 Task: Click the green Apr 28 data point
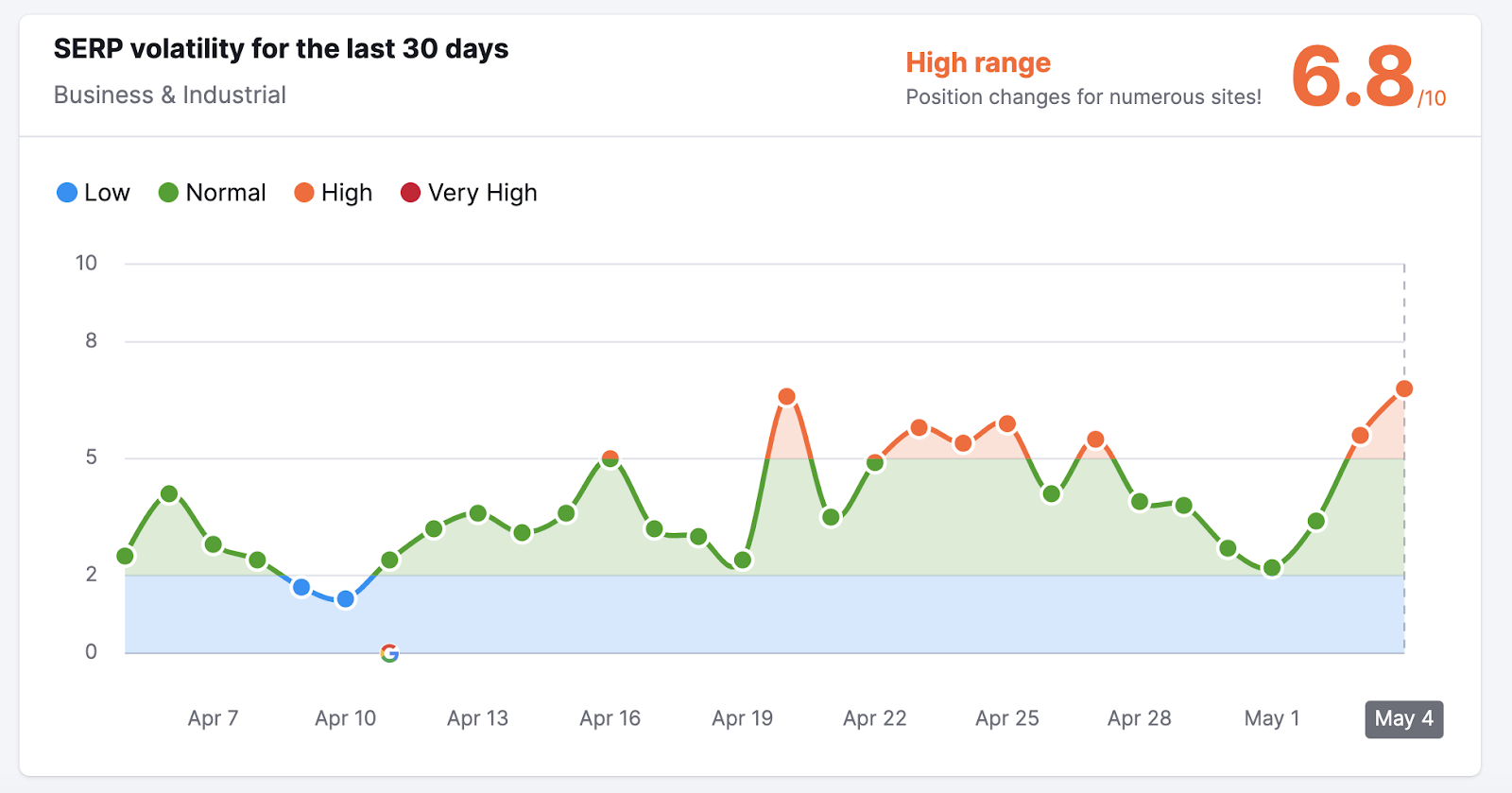pos(1140,502)
